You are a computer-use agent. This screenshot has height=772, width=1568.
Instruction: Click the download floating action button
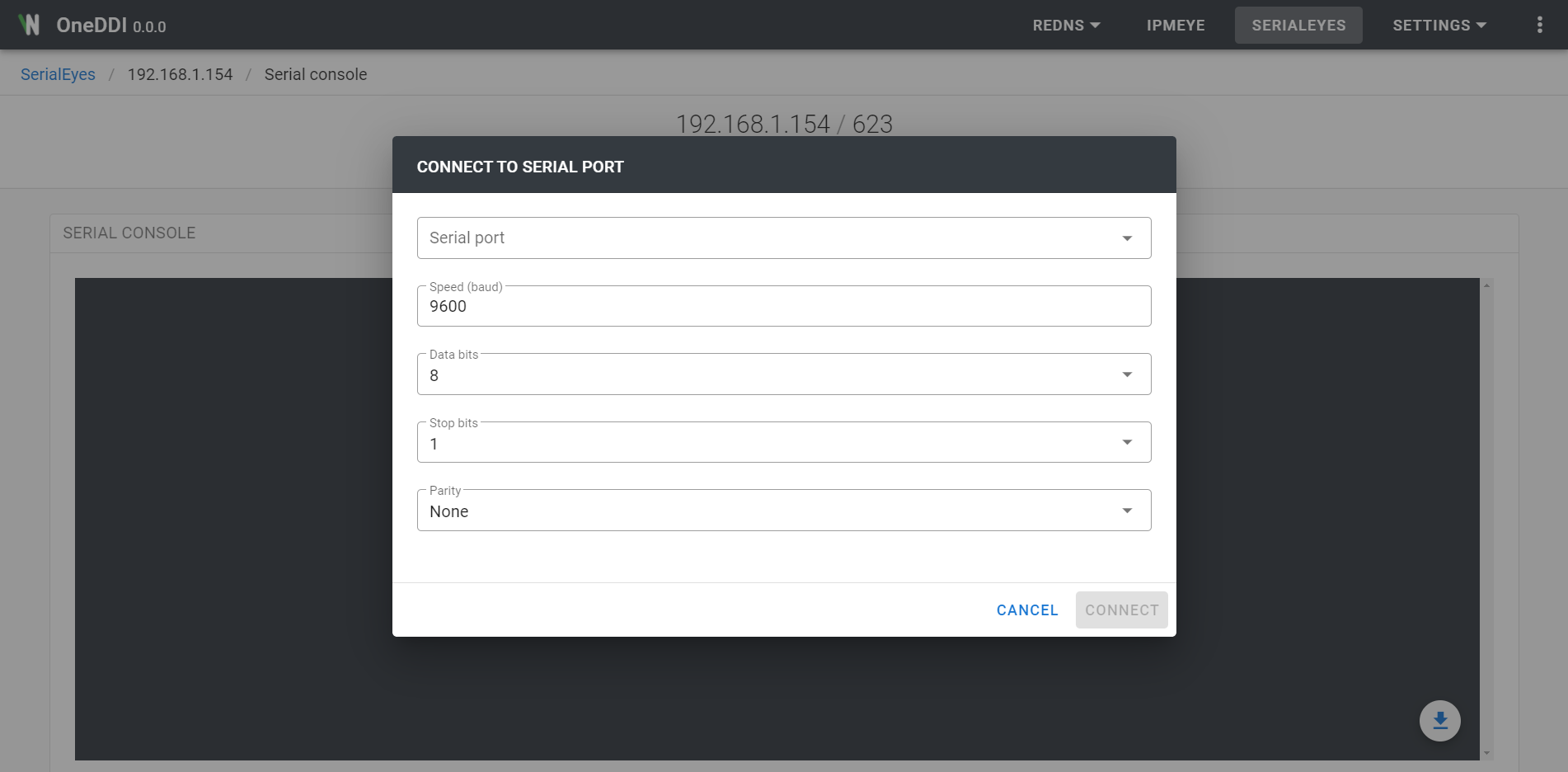coord(1439,721)
